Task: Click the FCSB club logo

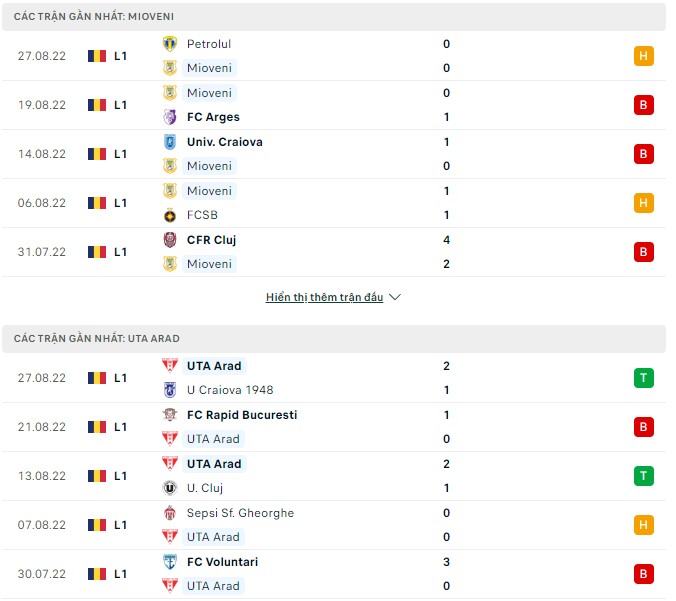Action: [x=169, y=215]
